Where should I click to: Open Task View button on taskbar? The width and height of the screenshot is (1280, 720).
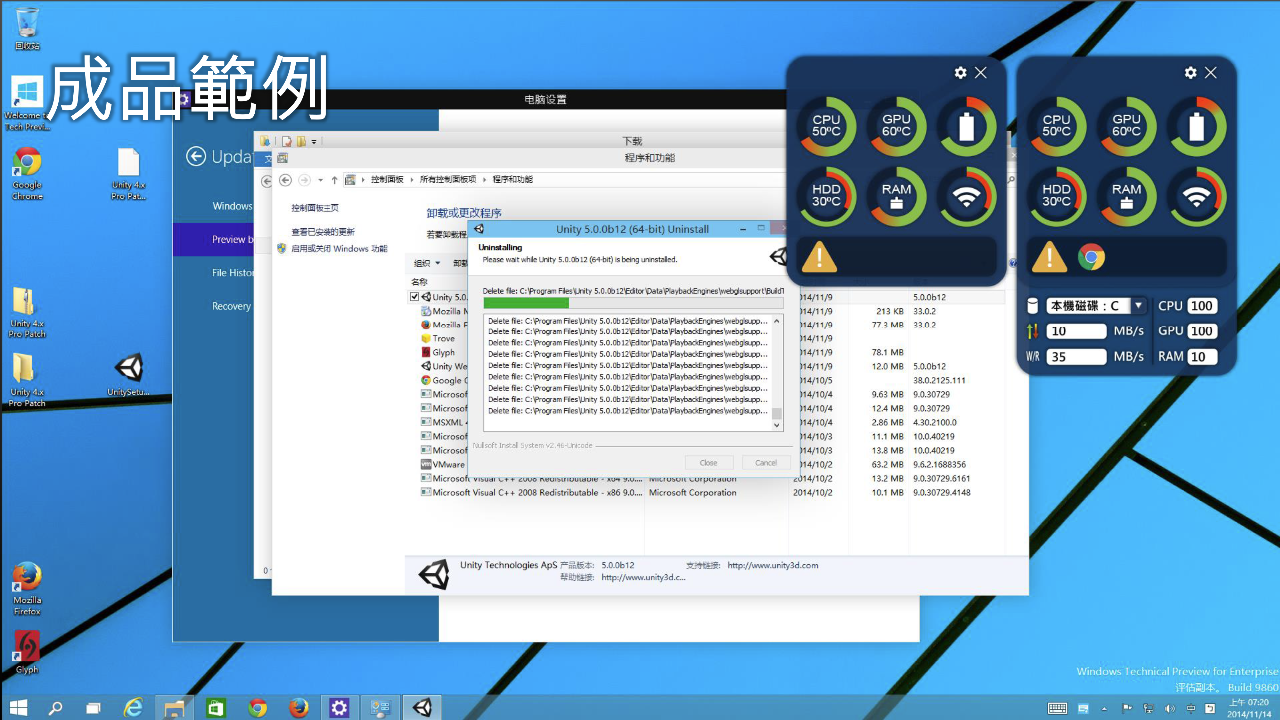(x=93, y=708)
